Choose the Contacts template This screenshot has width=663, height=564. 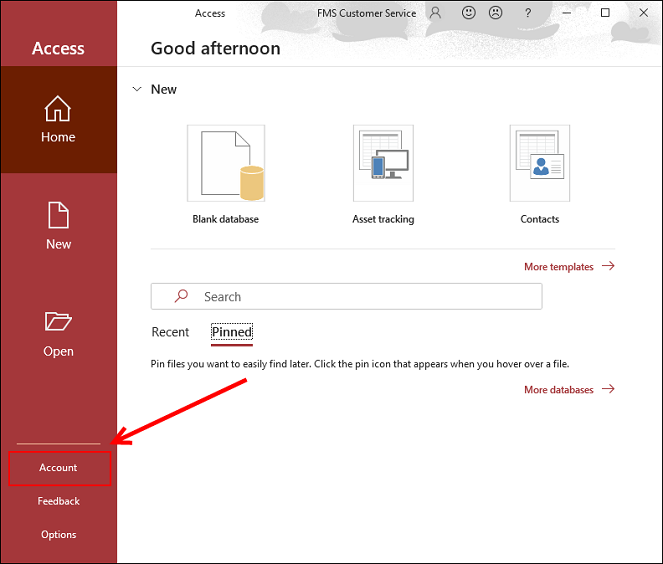(x=540, y=163)
